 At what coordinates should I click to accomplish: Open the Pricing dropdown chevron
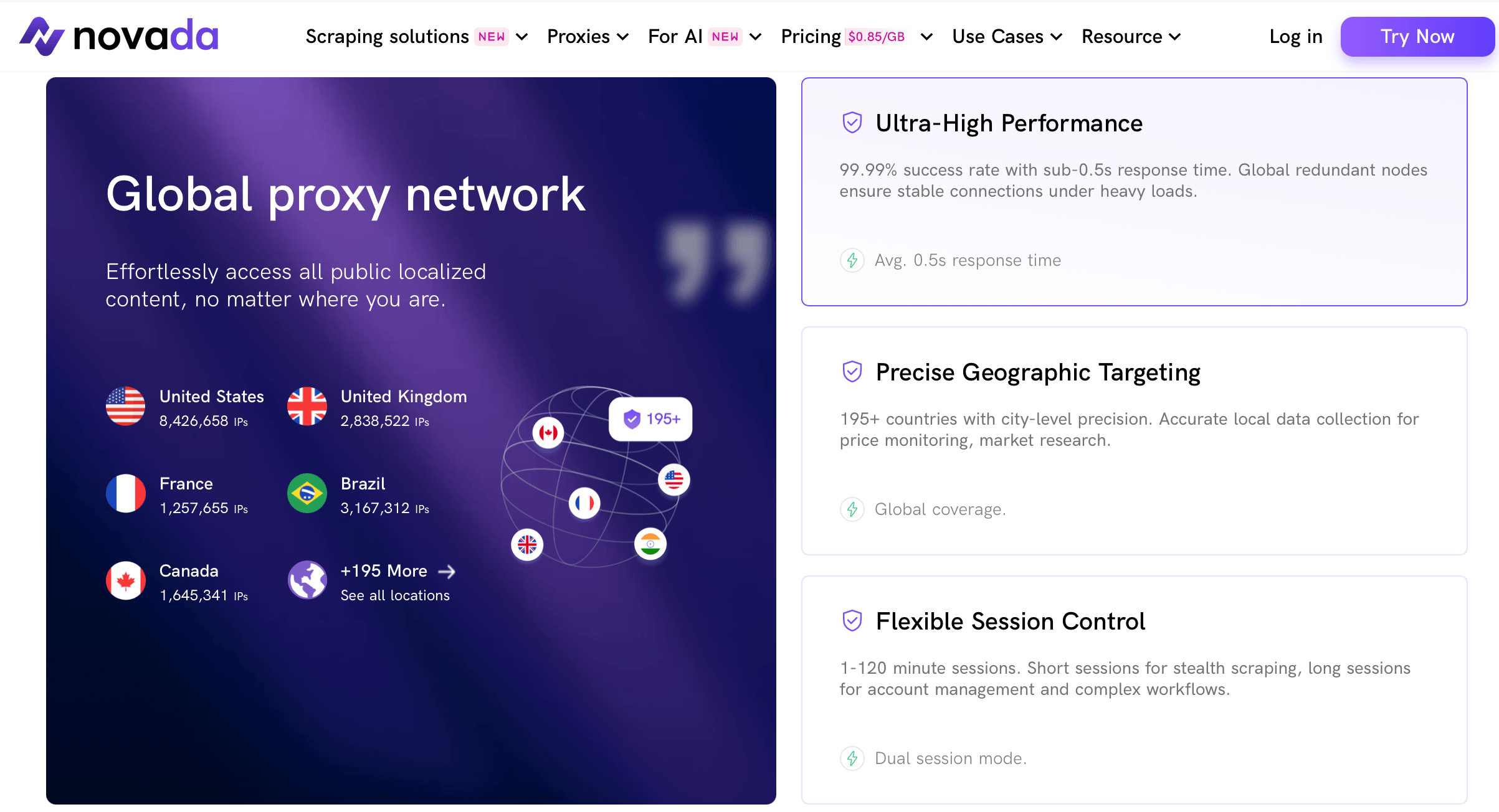point(926,37)
